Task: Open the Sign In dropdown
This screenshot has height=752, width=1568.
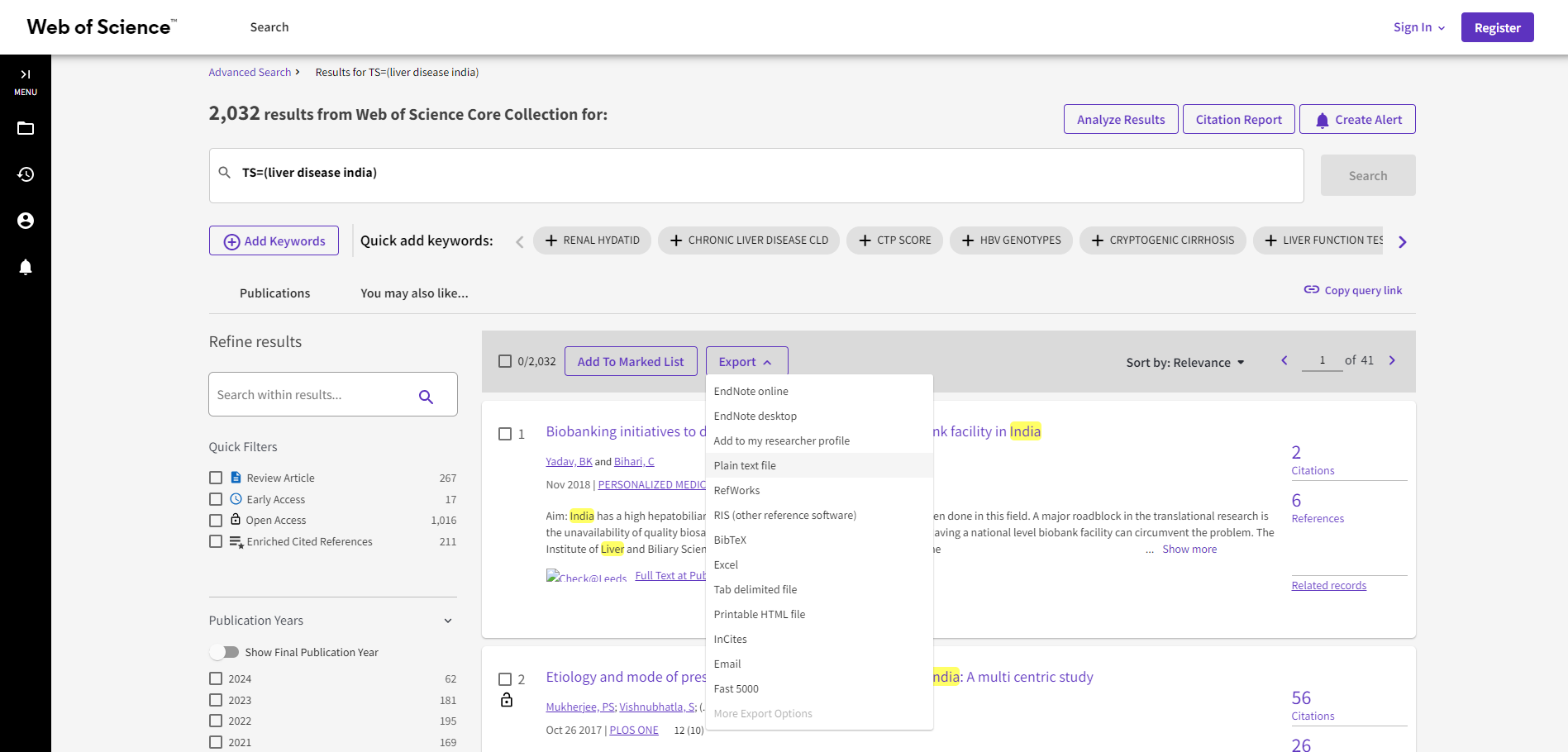Action: click(1418, 27)
